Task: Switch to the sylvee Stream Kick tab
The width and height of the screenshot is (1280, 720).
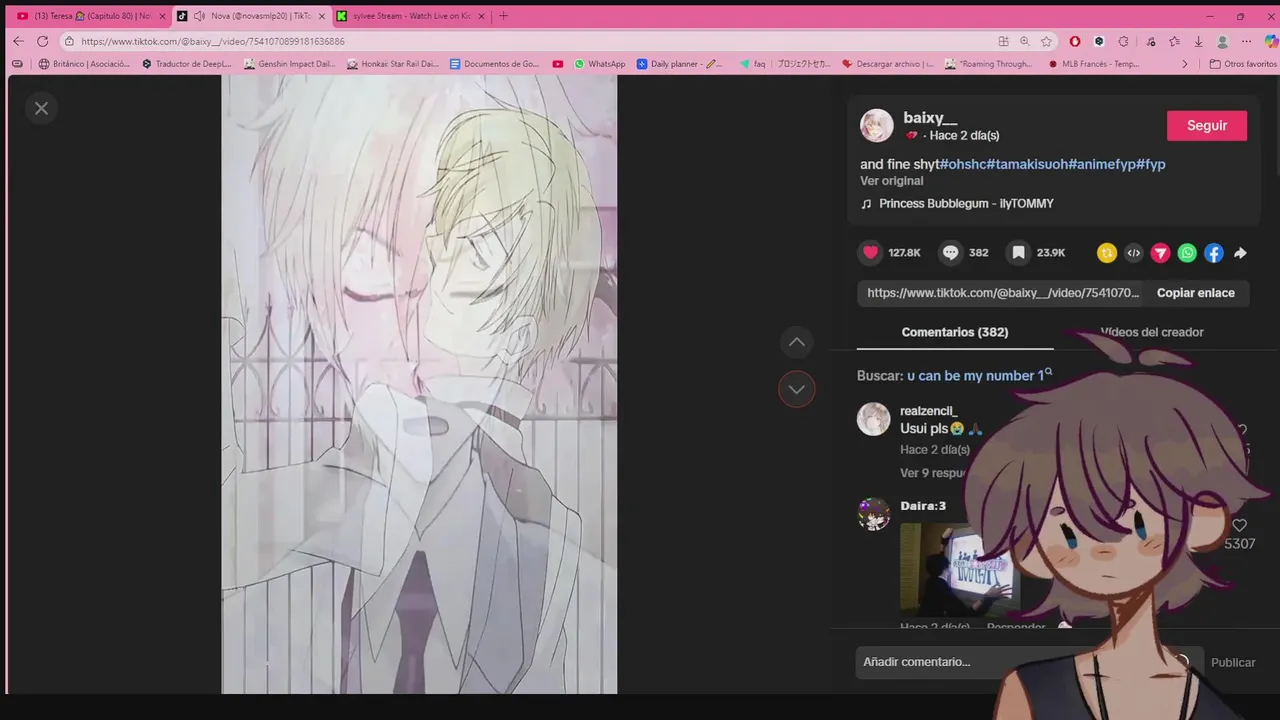Action: pos(411,16)
